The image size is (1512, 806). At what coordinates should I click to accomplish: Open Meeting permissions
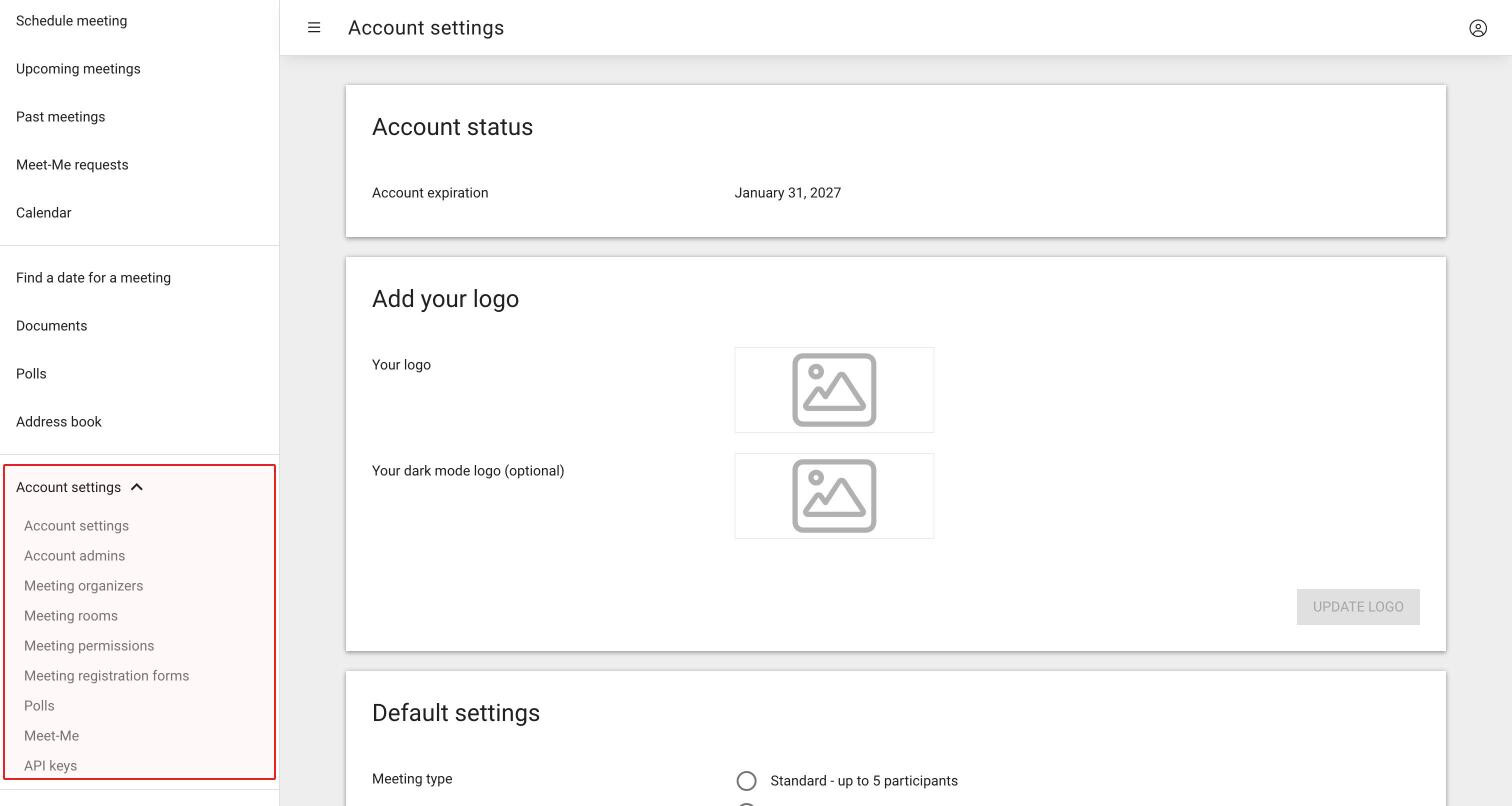[89, 646]
